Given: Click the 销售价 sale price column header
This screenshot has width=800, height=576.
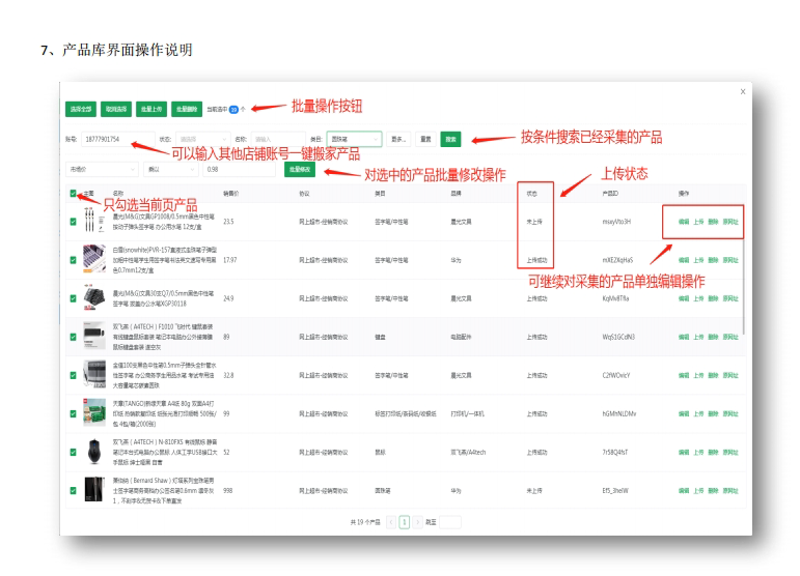Looking at the screenshot, I should click(x=231, y=193).
